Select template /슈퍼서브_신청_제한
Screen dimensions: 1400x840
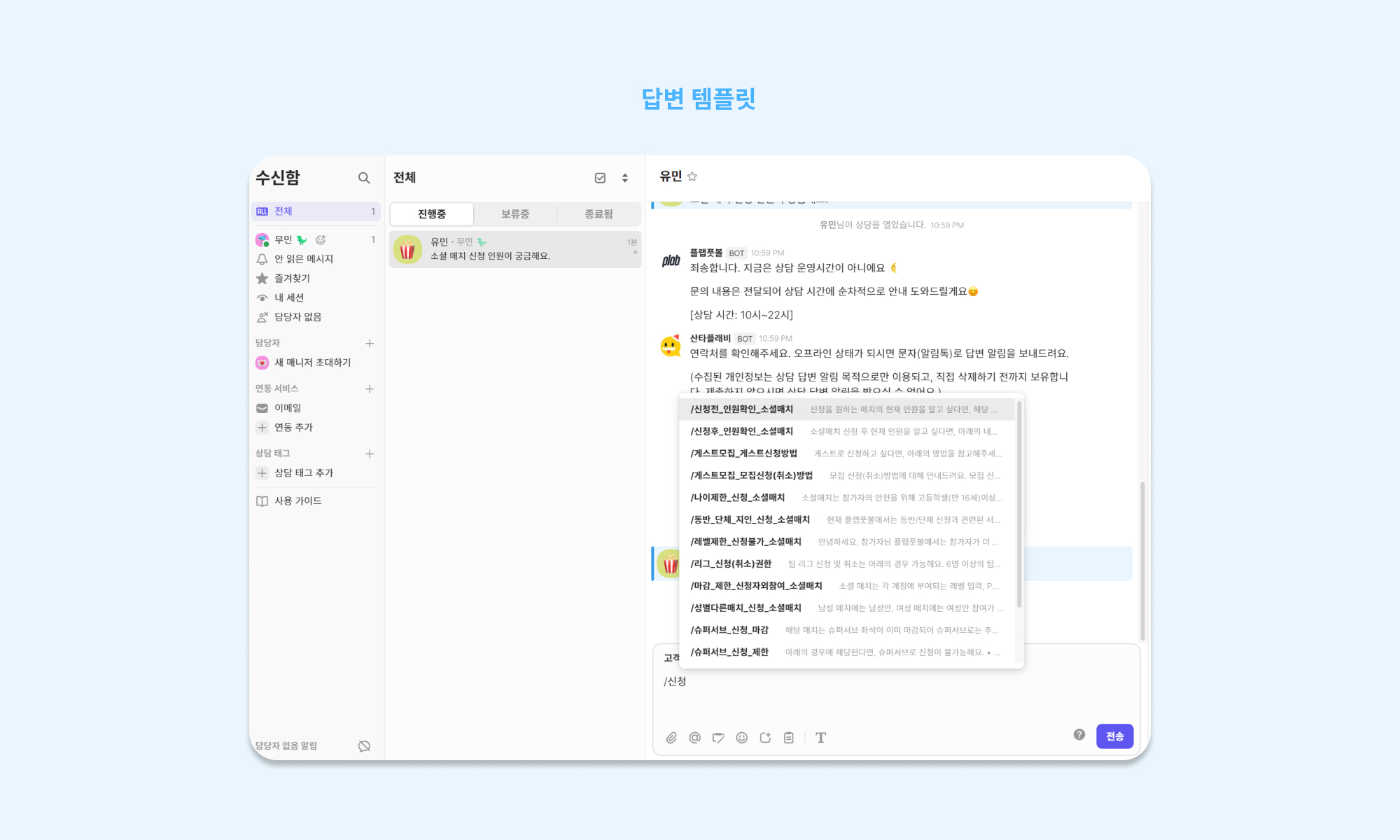coord(847,652)
